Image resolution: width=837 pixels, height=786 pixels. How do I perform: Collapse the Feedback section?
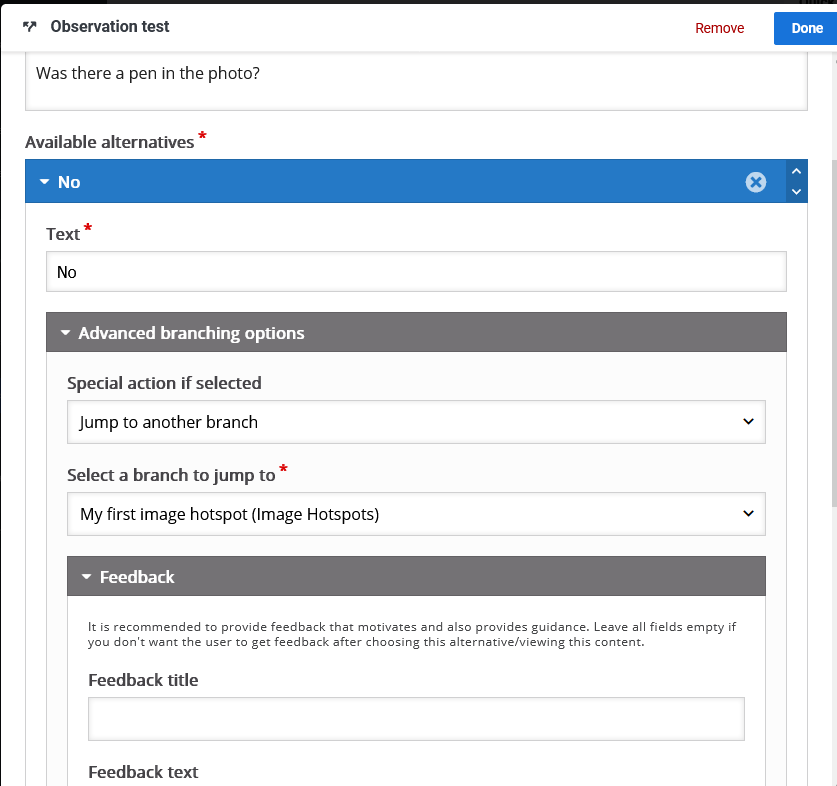click(x=86, y=577)
